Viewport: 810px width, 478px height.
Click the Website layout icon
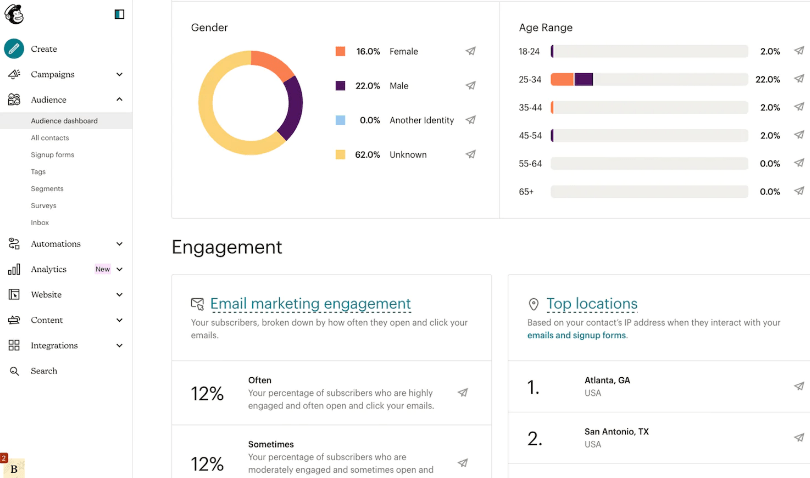click(x=14, y=294)
